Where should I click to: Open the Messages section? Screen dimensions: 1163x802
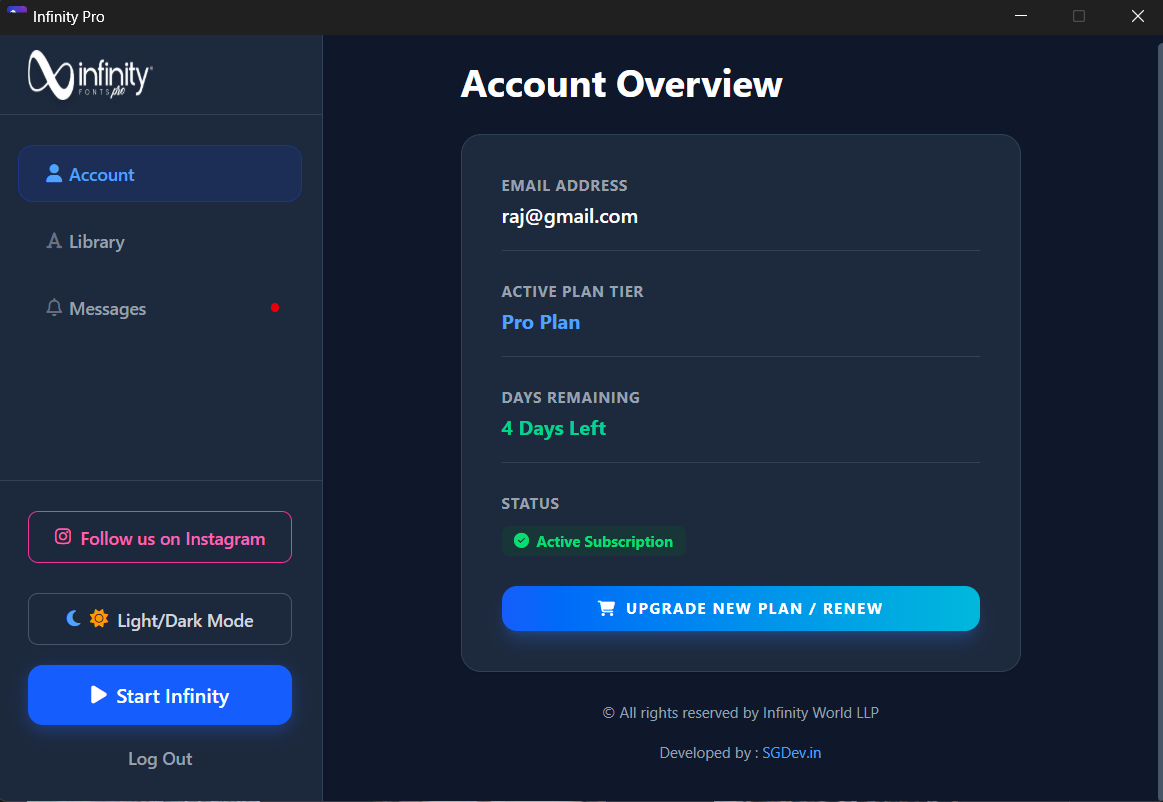click(159, 308)
